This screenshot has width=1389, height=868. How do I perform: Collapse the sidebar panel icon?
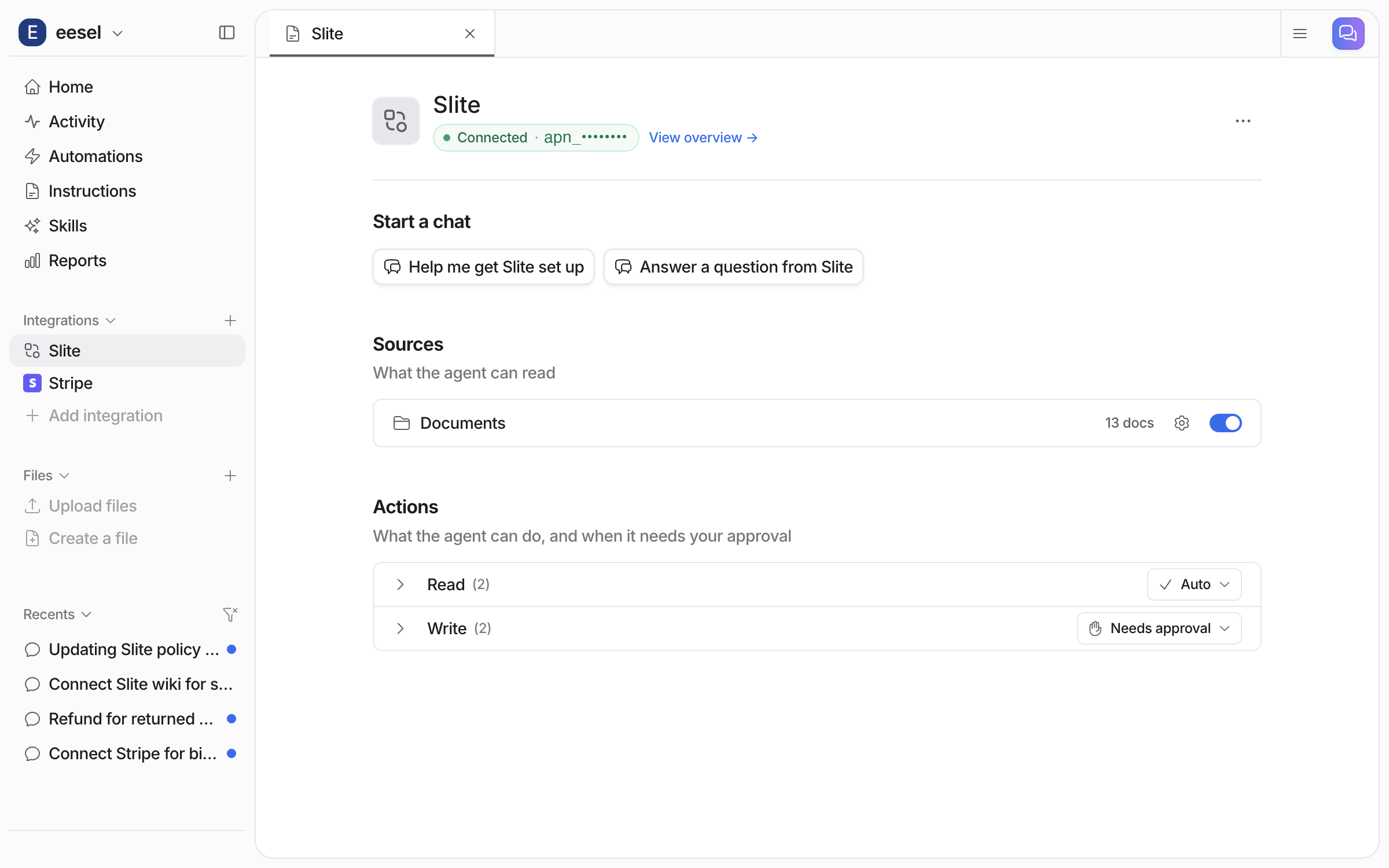pyautogui.click(x=227, y=33)
